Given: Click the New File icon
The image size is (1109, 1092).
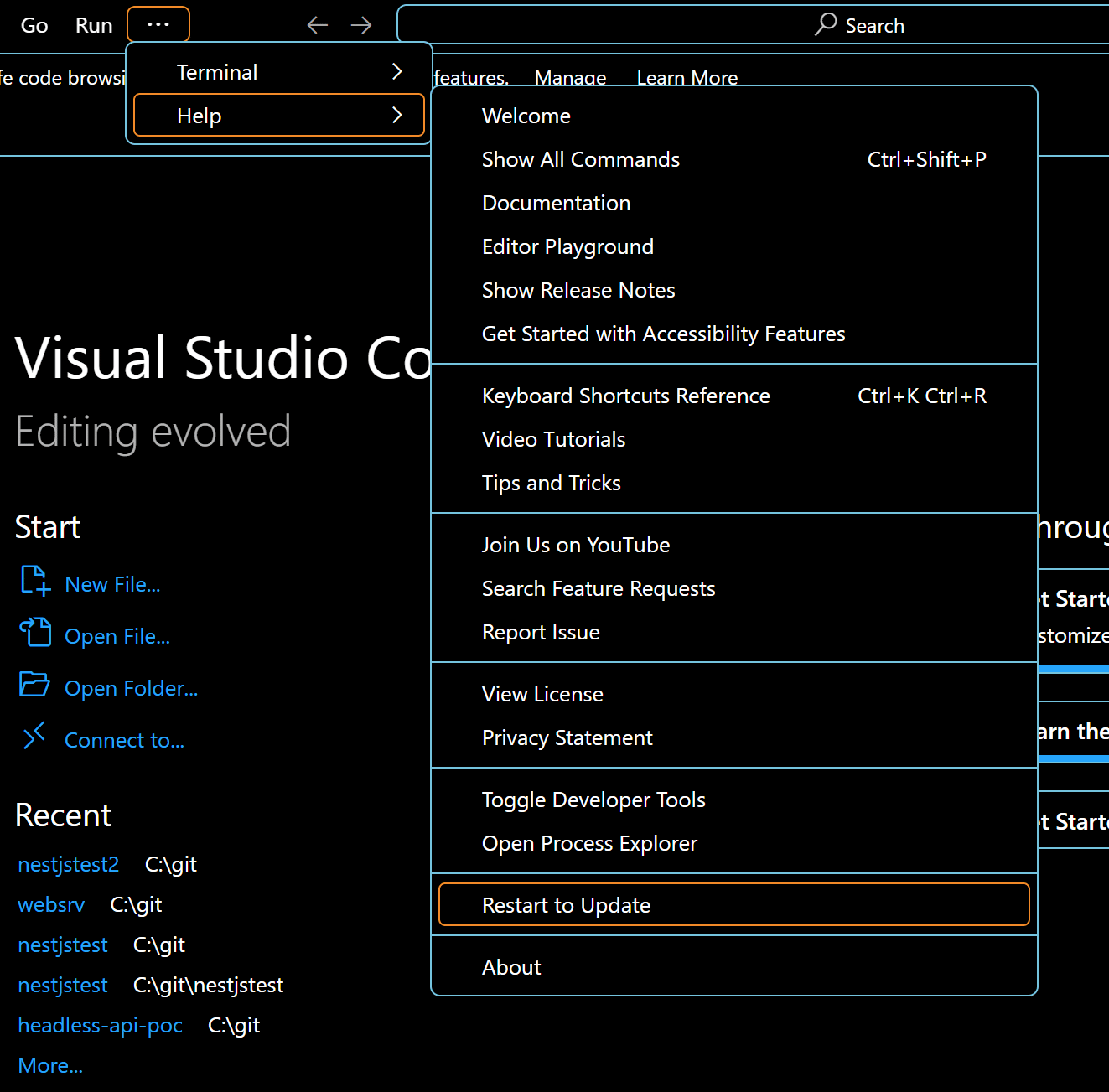Looking at the screenshot, I should [x=34, y=582].
